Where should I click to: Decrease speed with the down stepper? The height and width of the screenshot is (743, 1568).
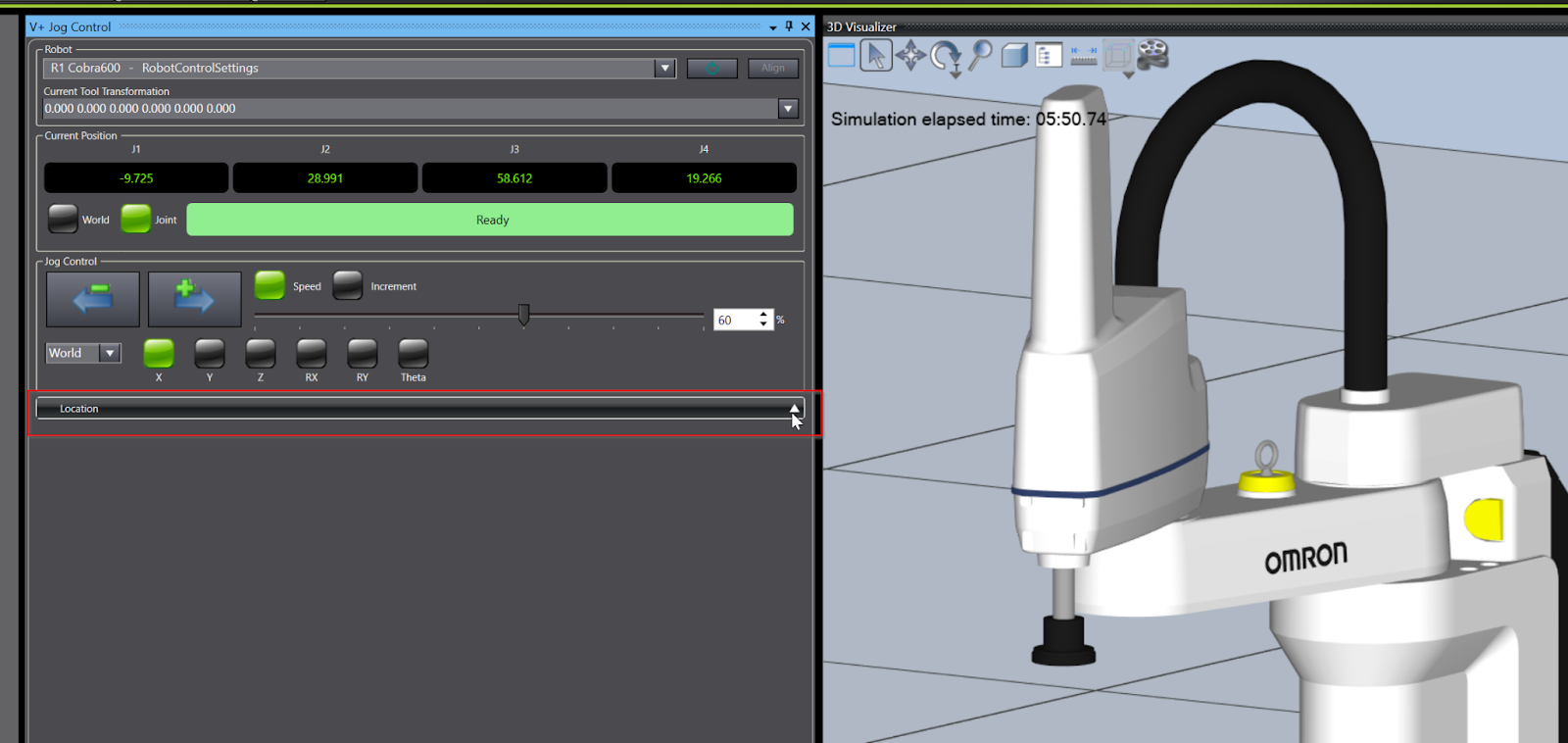763,324
